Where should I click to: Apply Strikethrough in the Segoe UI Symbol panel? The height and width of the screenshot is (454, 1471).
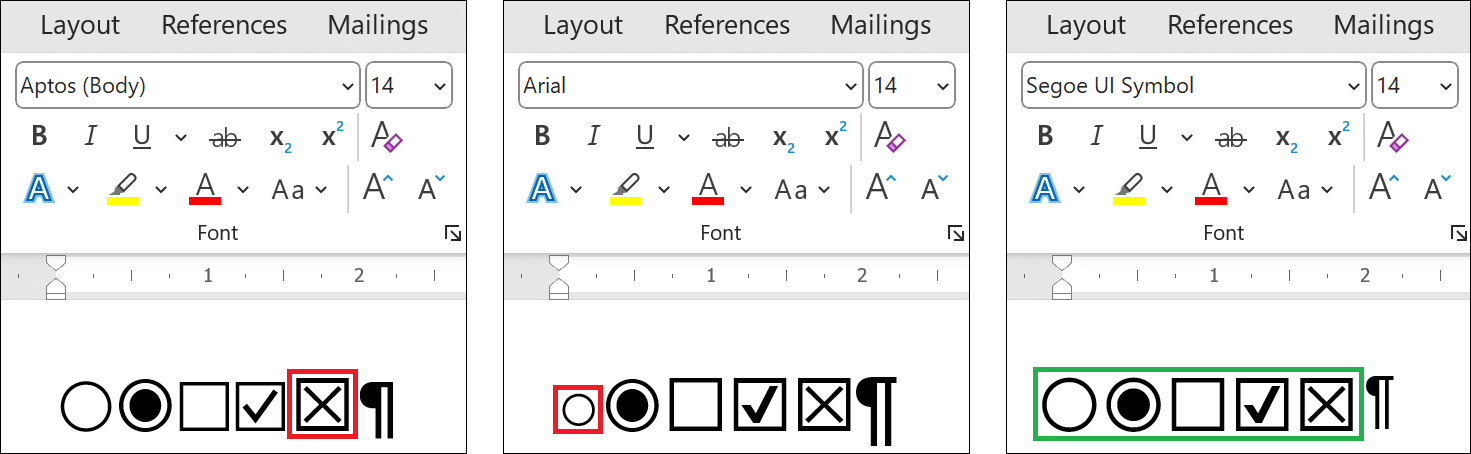(1231, 138)
